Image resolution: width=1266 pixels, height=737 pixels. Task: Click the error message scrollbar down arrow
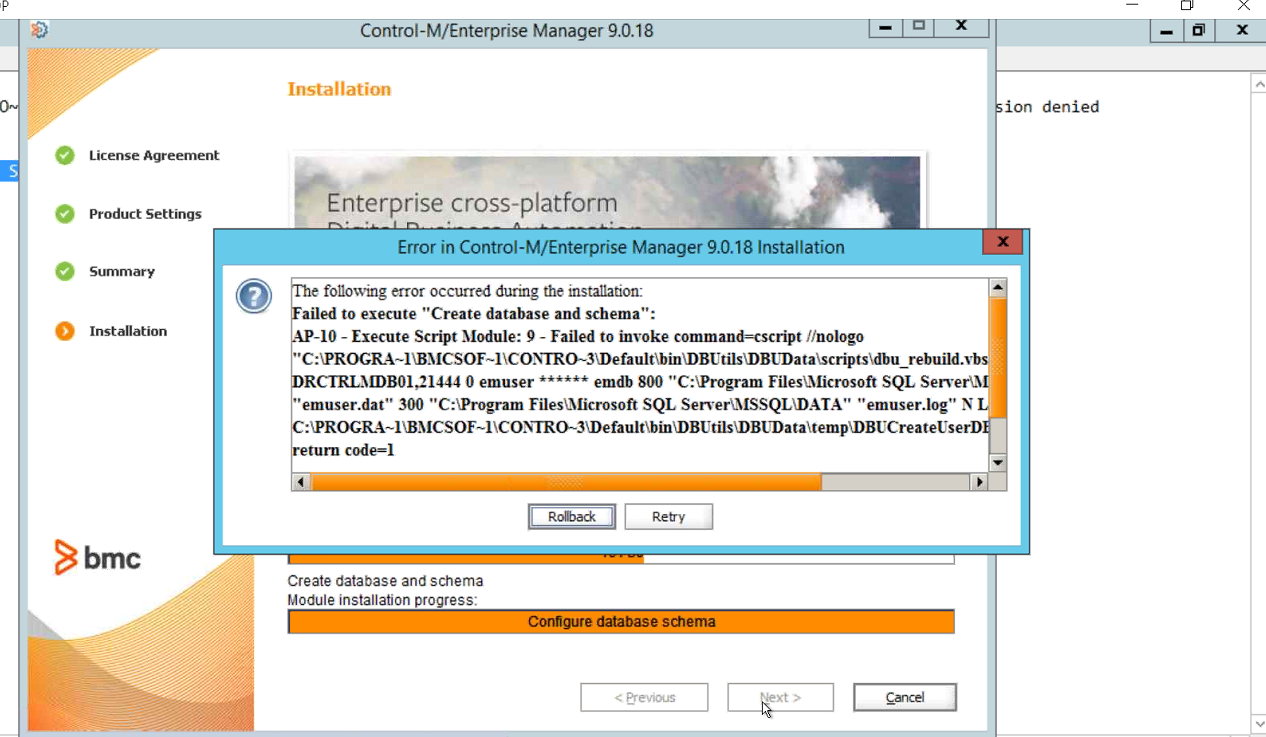click(997, 463)
